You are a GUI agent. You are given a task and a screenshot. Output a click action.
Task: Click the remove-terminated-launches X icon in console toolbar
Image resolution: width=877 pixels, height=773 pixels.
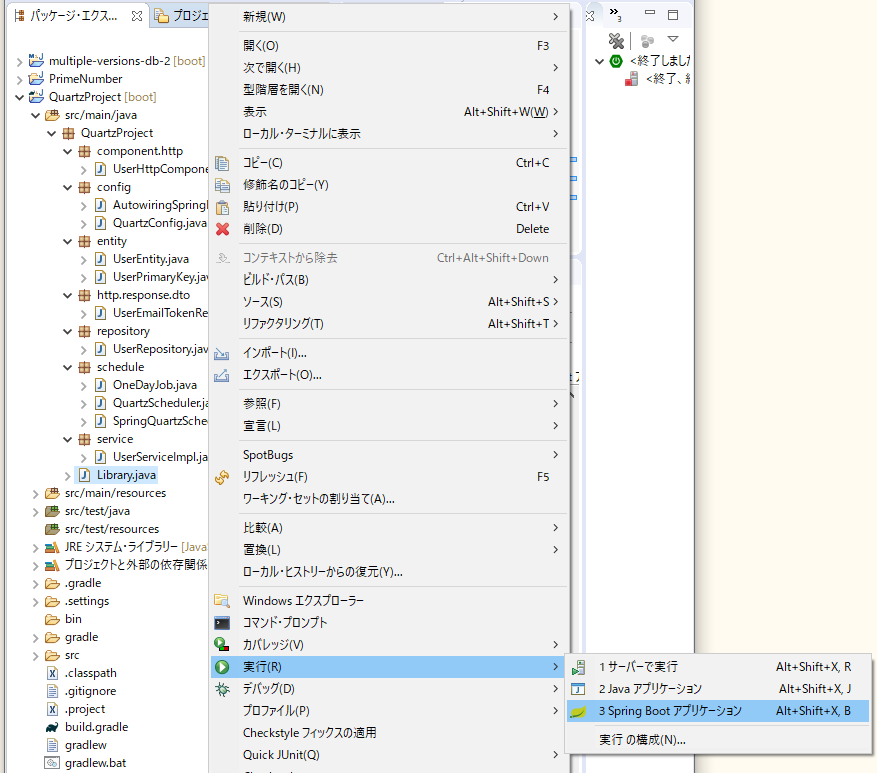click(x=617, y=40)
